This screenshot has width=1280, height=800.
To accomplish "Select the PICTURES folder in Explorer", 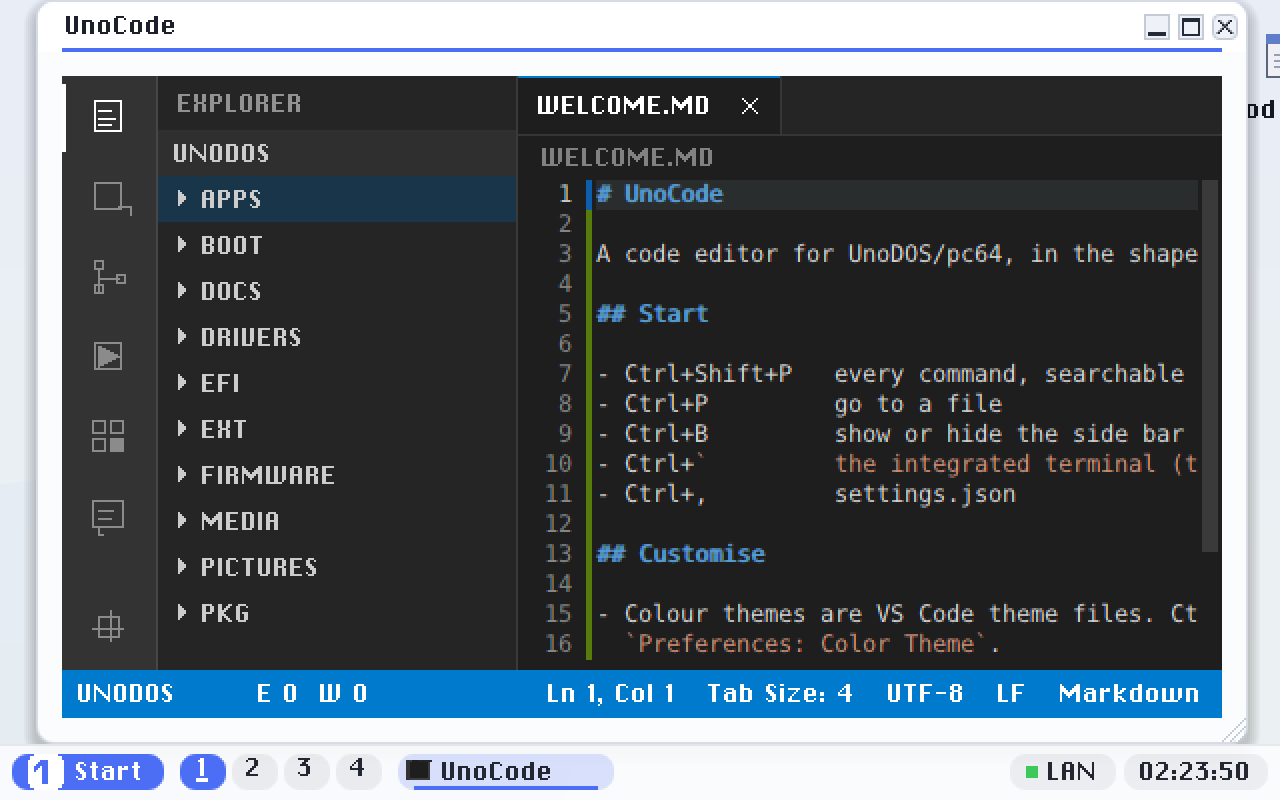I will point(337,567).
